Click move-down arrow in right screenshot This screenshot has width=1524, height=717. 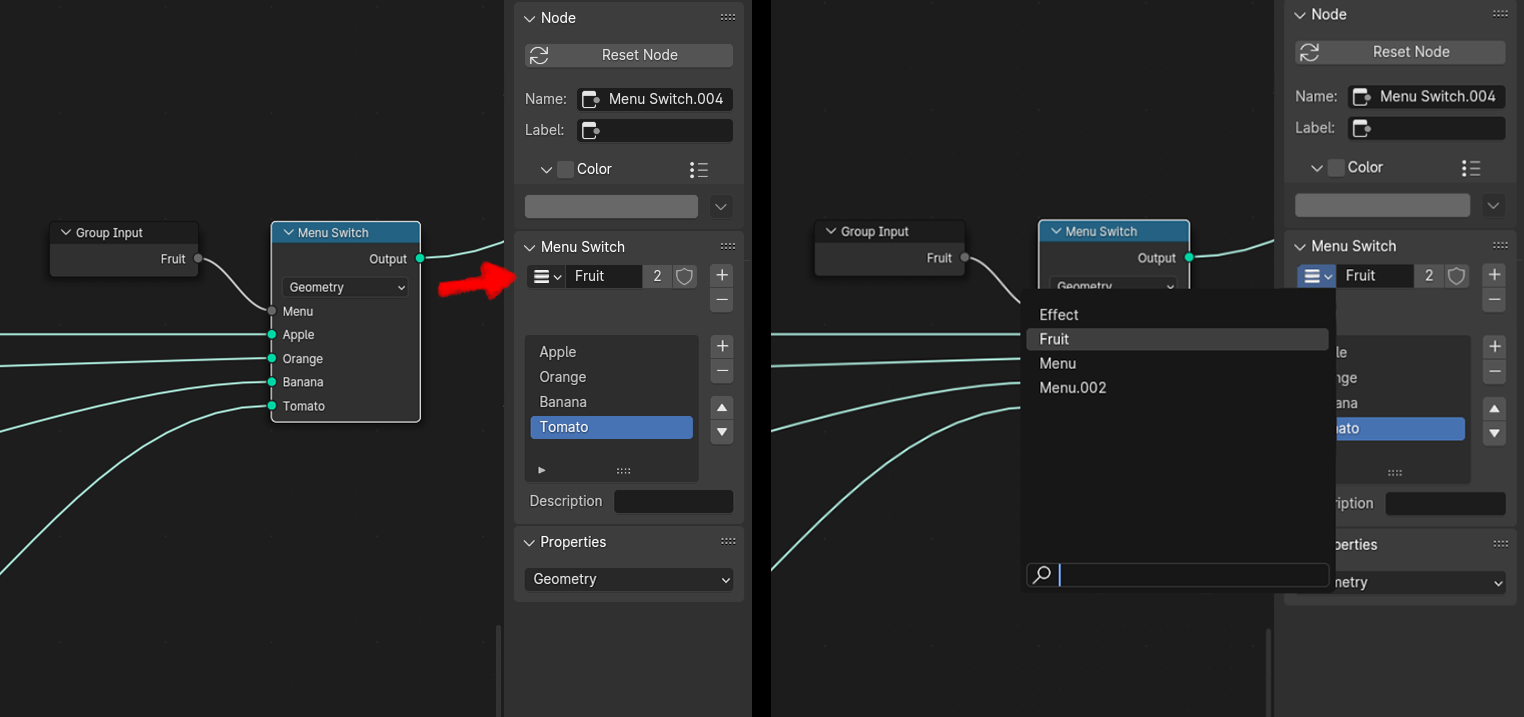(x=1495, y=434)
